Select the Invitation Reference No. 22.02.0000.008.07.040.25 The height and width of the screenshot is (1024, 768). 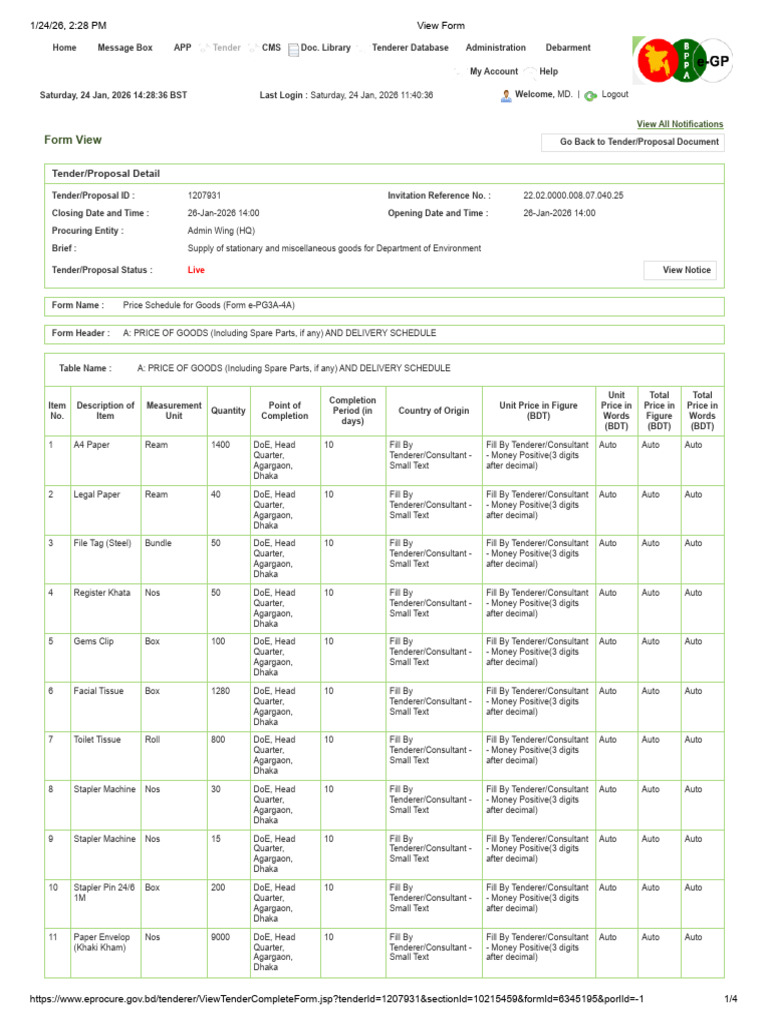[x=573, y=195]
